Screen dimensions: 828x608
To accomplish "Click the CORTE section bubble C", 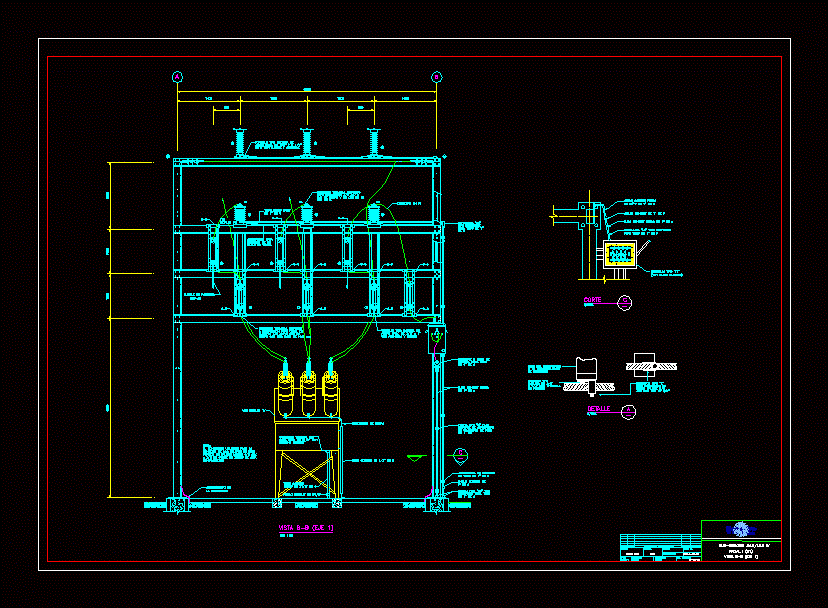I will (625, 303).
